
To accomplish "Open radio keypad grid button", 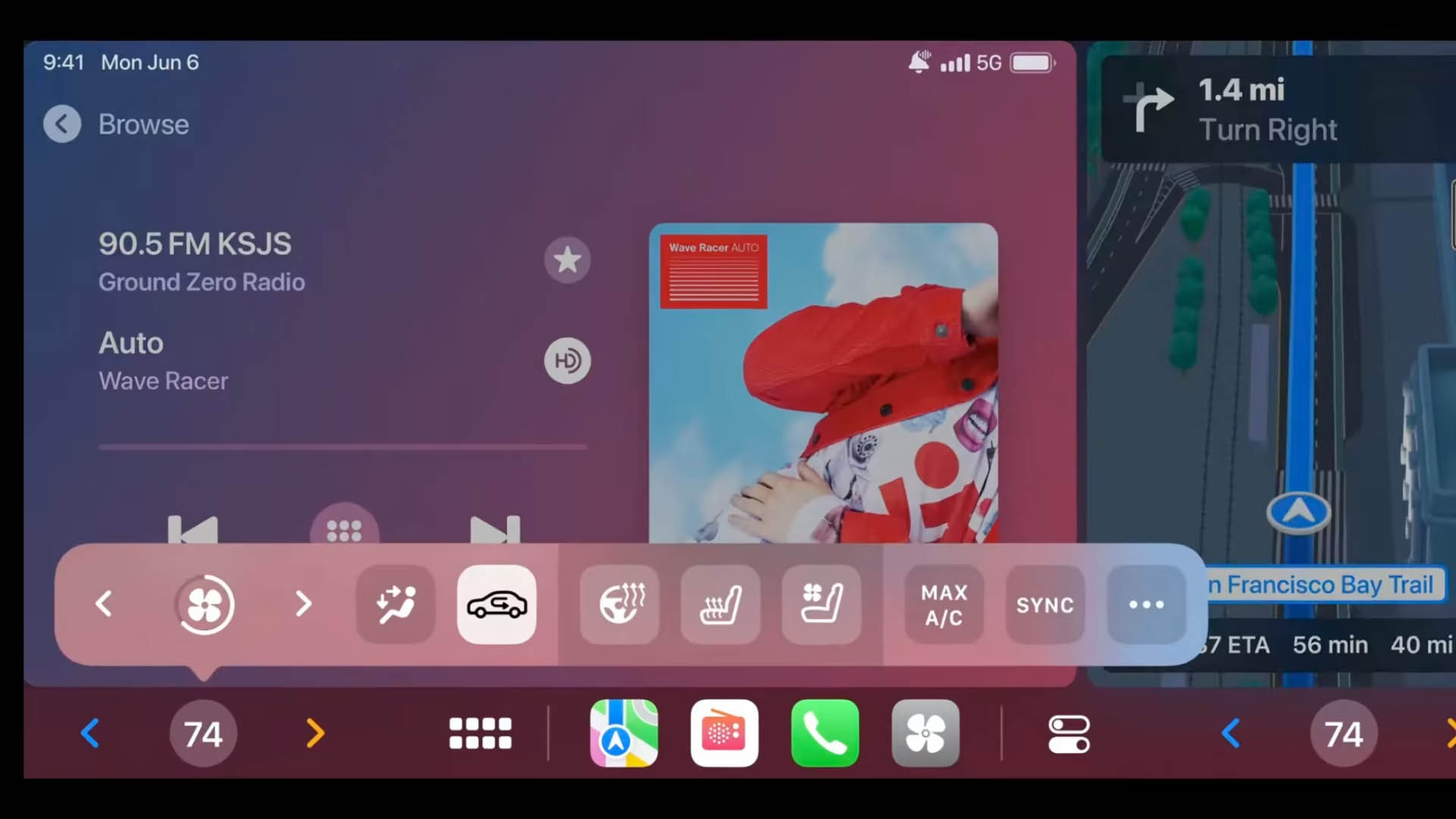I will pyautogui.click(x=344, y=530).
